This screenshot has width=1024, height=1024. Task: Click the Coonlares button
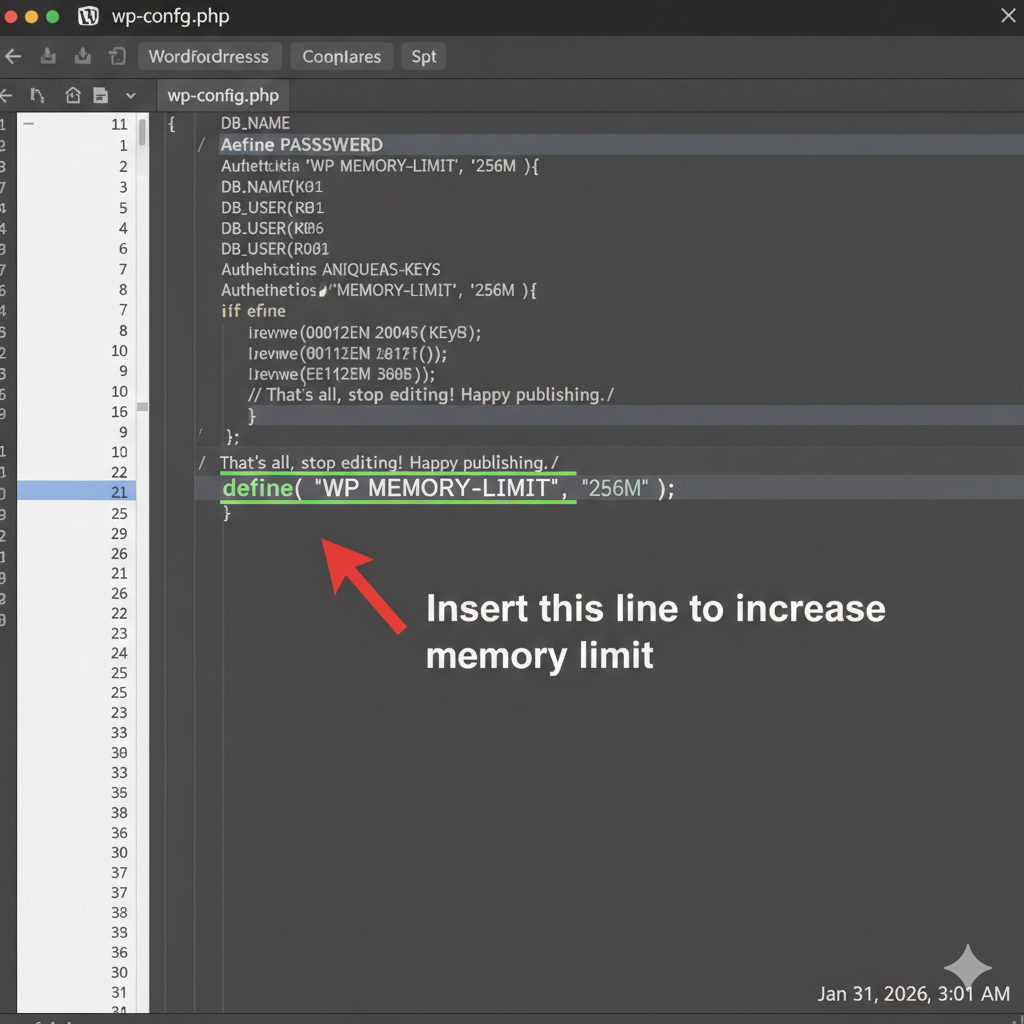click(341, 56)
